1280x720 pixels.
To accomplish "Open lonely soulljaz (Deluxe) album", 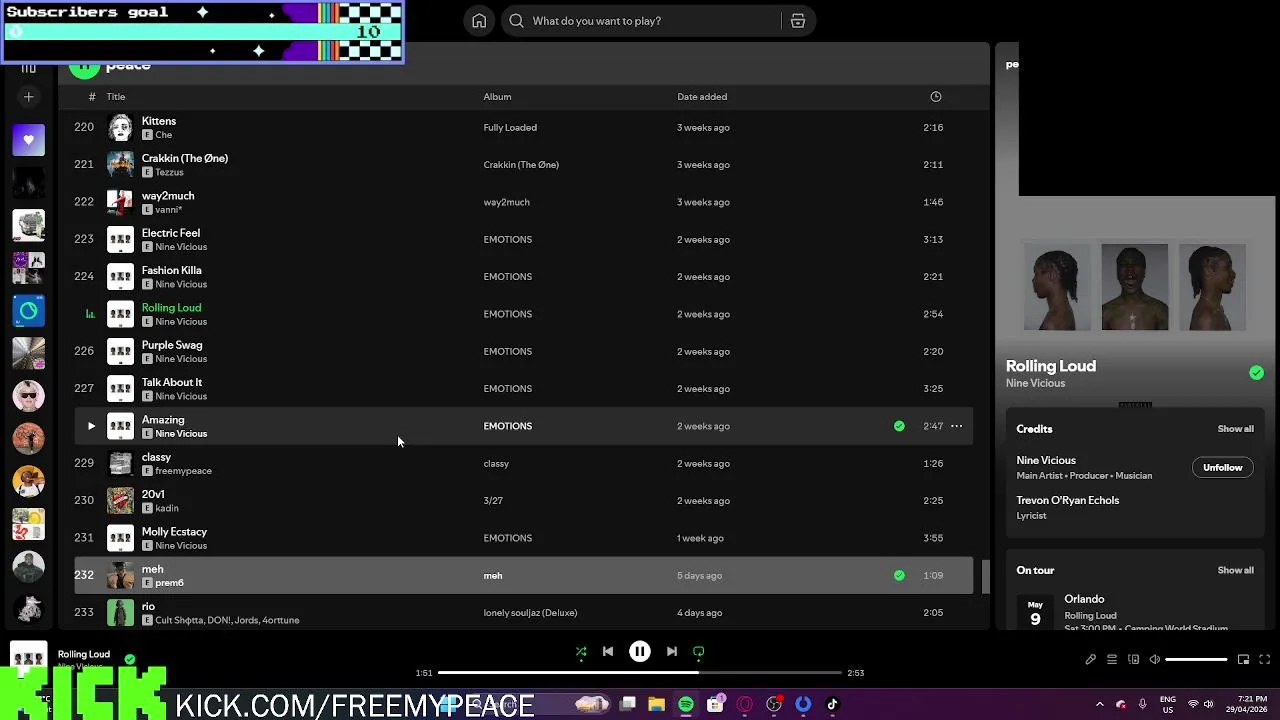I will (530, 613).
